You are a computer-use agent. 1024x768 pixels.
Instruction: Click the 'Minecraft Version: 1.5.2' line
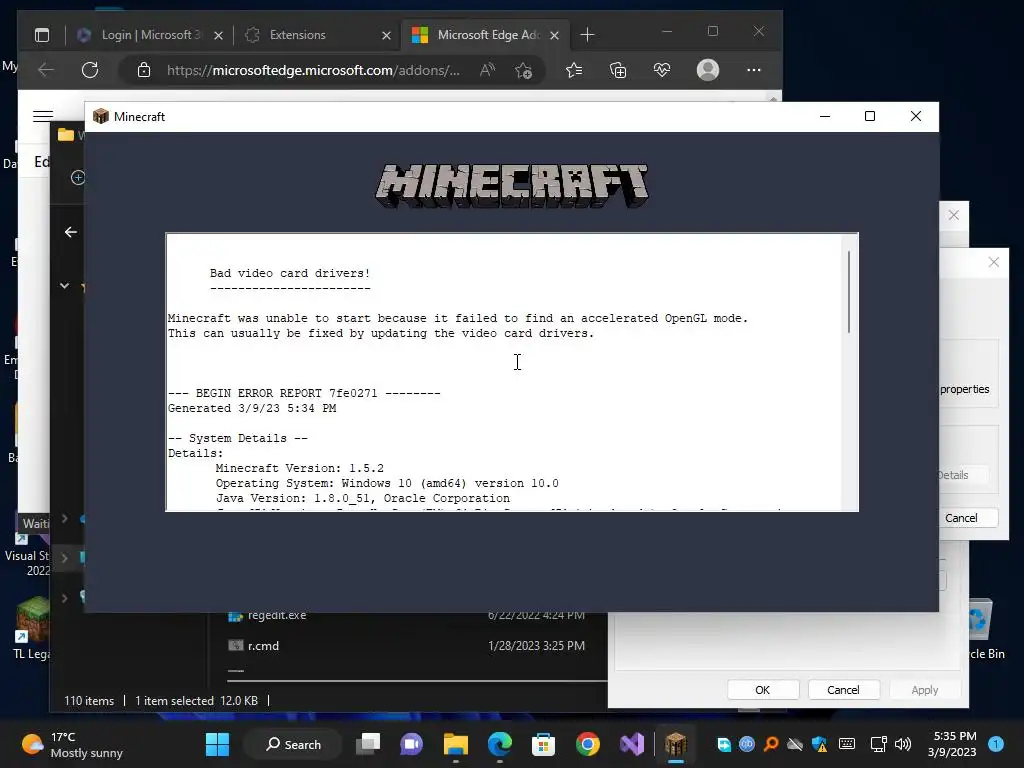[300, 468]
